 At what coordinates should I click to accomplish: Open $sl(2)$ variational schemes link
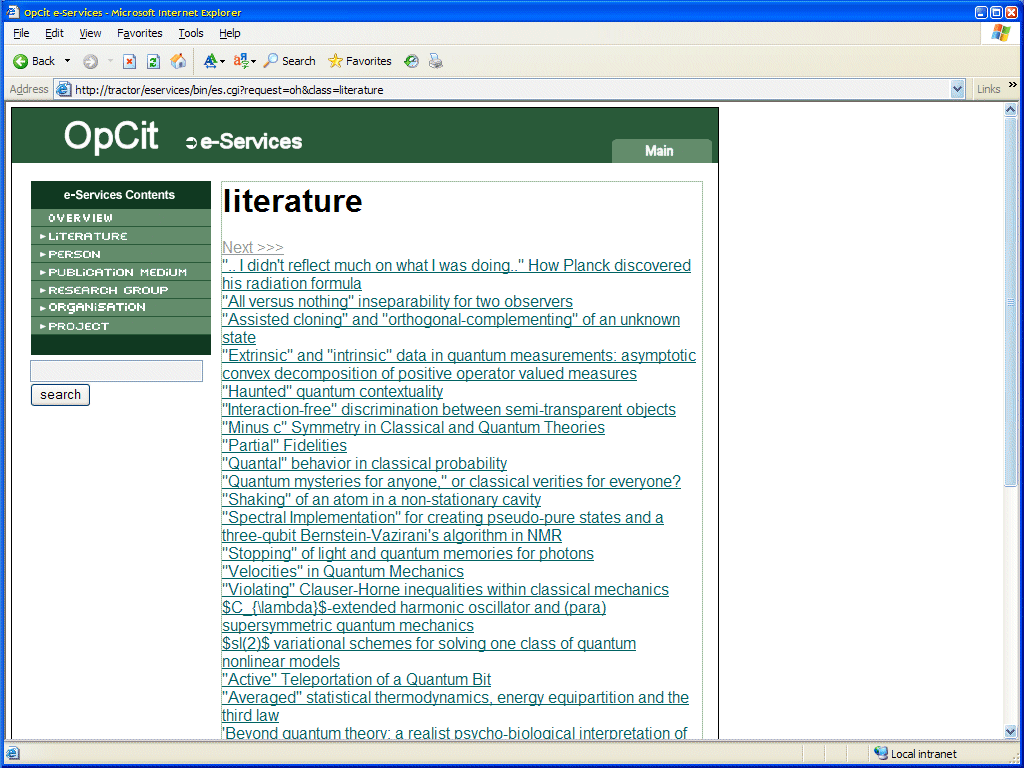click(x=429, y=652)
